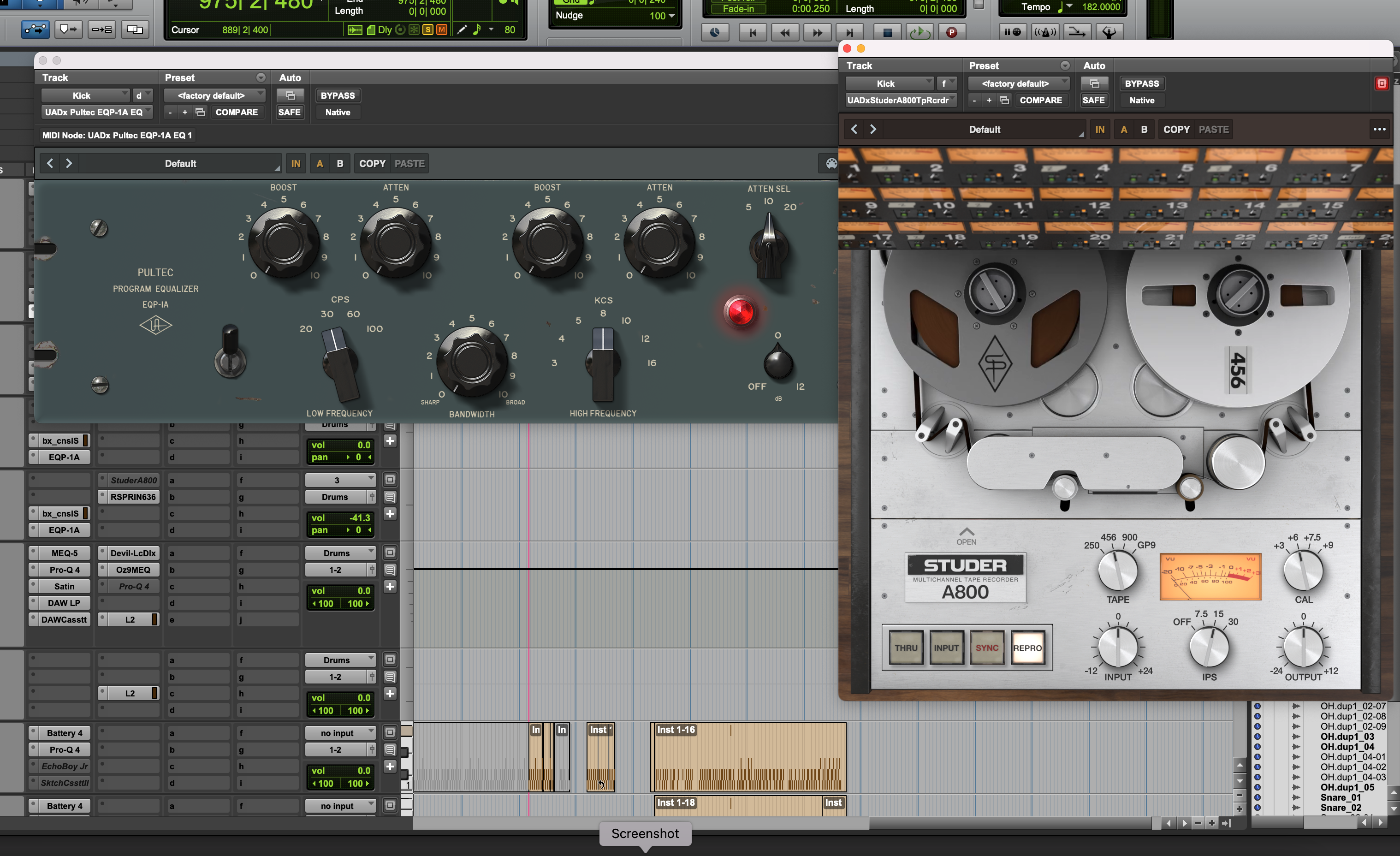Open plug-in automation enable in Studer window
Viewport: 1400px width, 856px height.
[x=1094, y=83]
